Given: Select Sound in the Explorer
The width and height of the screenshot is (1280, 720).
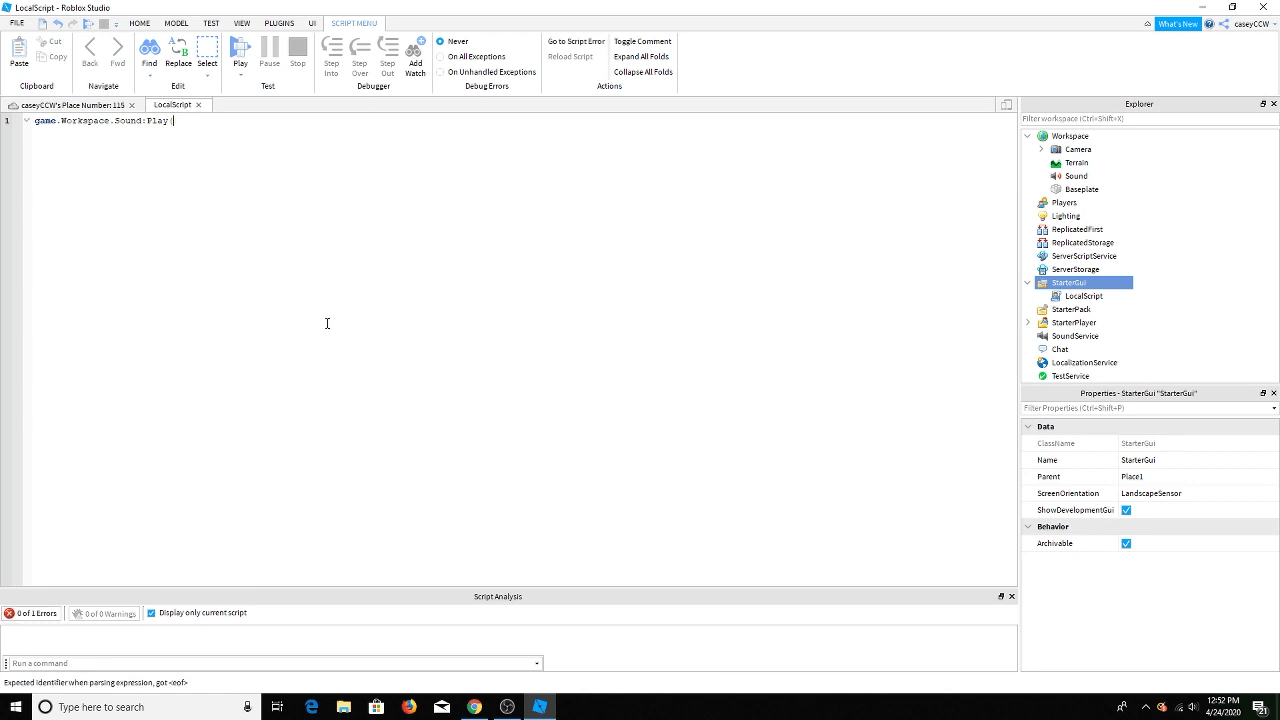Looking at the screenshot, I should click(x=1076, y=176).
